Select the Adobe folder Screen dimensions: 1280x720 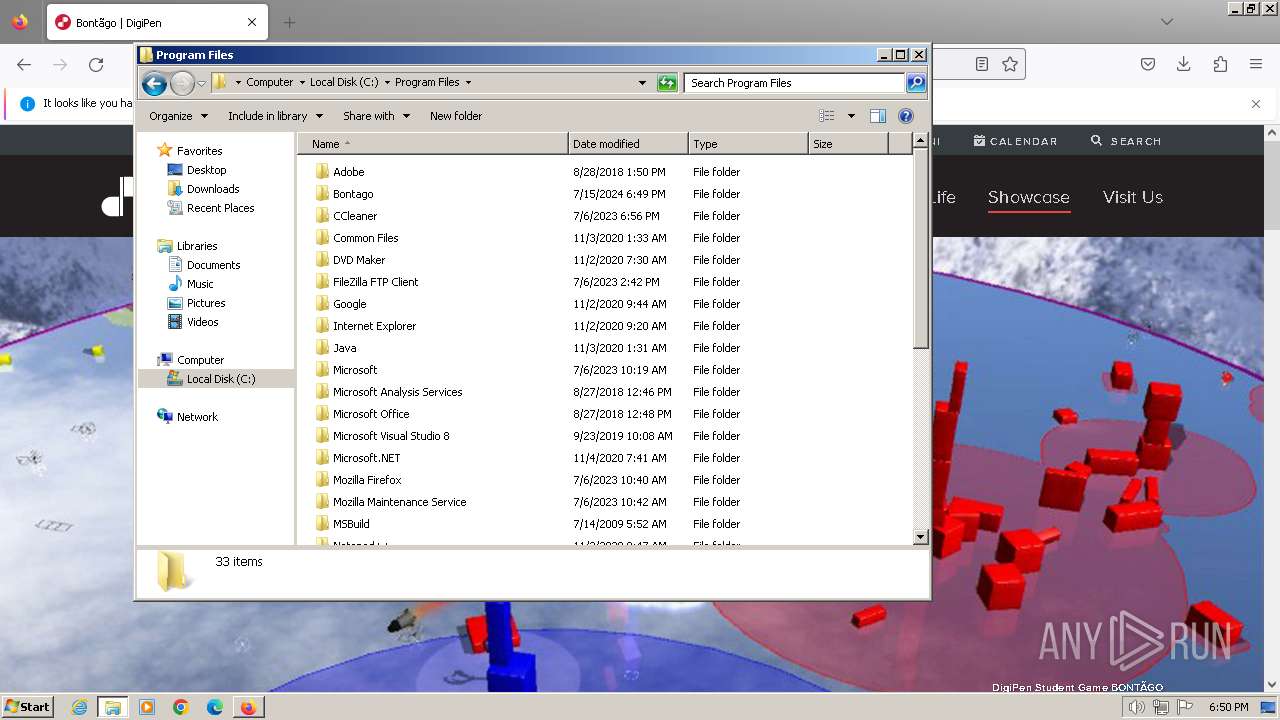(348, 172)
